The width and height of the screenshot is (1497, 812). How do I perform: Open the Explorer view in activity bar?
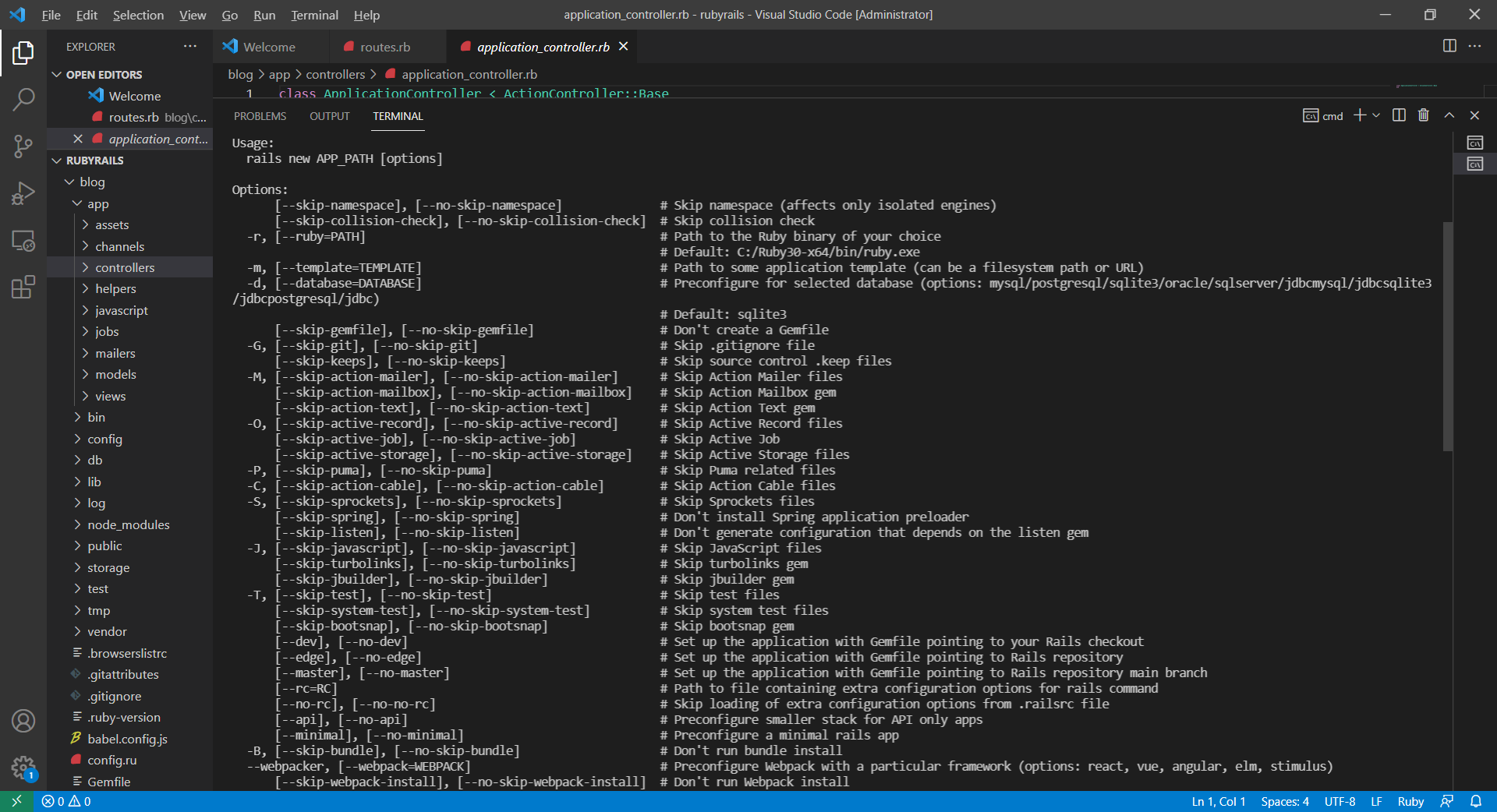click(x=23, y=53)
